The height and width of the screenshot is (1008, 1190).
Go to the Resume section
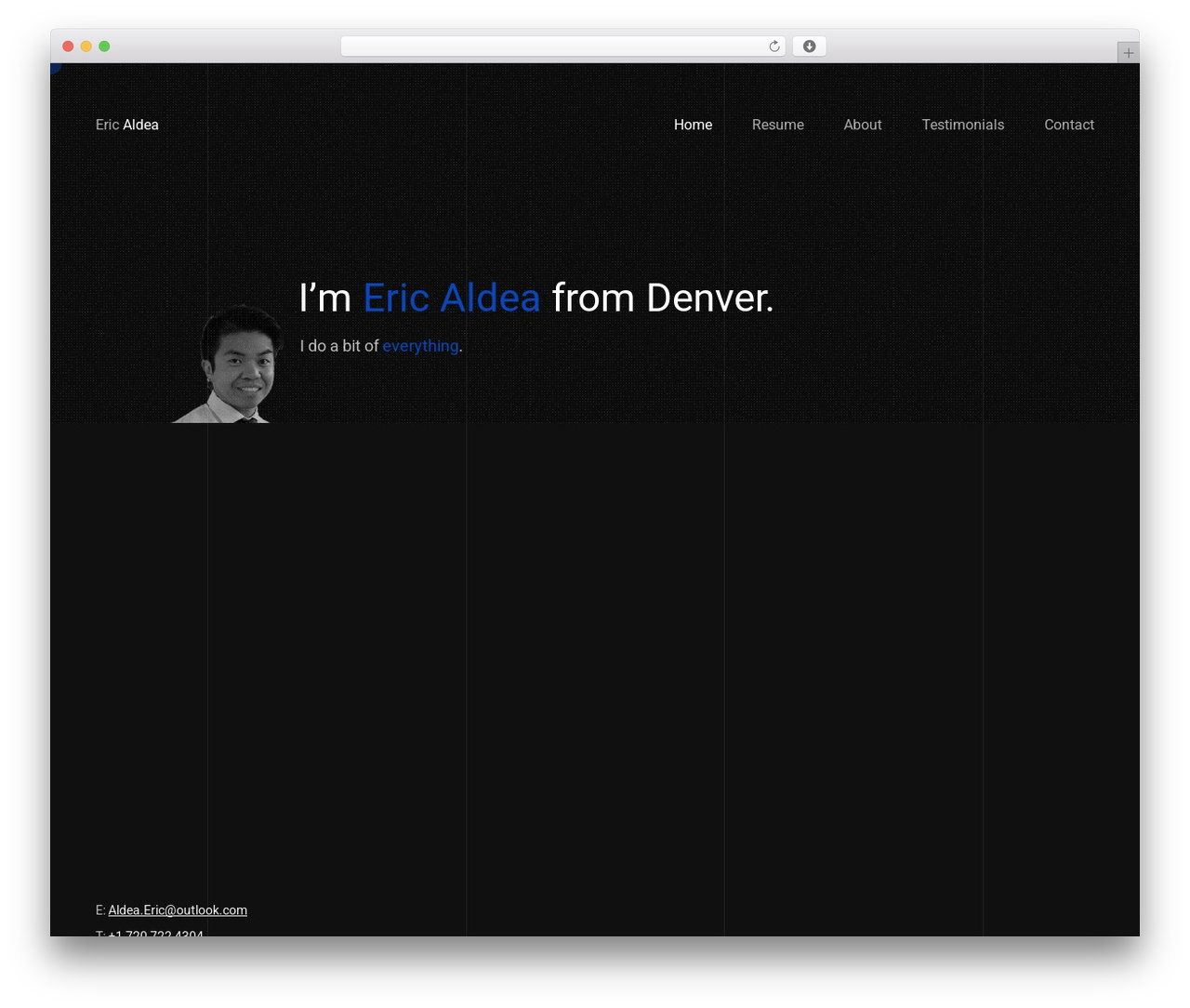[778, 125]
